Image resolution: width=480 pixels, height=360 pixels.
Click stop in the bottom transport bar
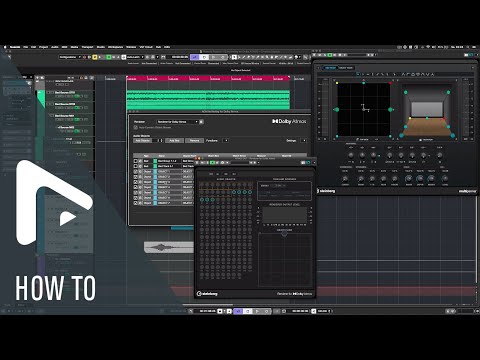point(248,311)
